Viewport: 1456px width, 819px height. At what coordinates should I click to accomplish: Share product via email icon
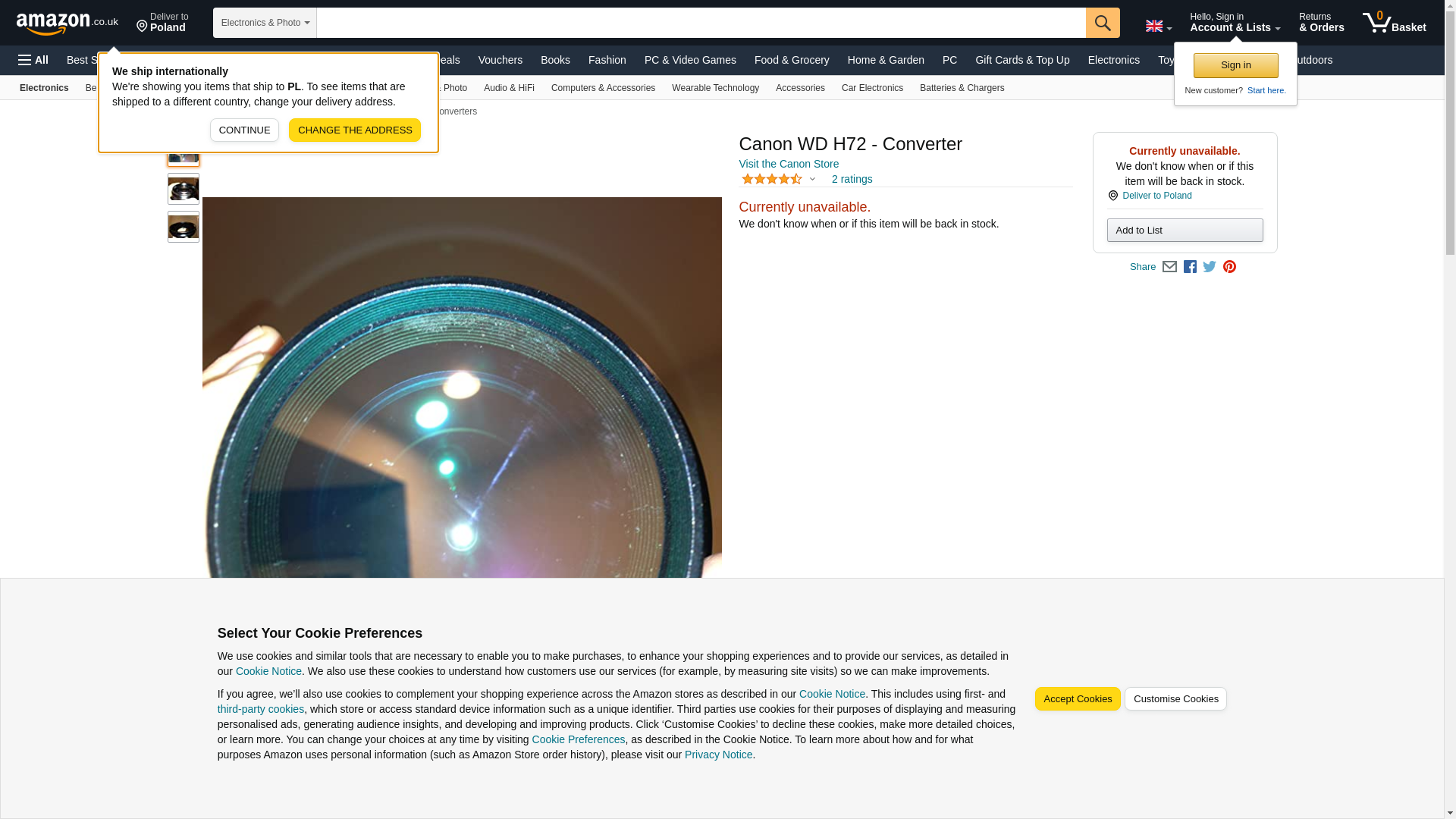pyautogui.click(x=1169, y=267)
